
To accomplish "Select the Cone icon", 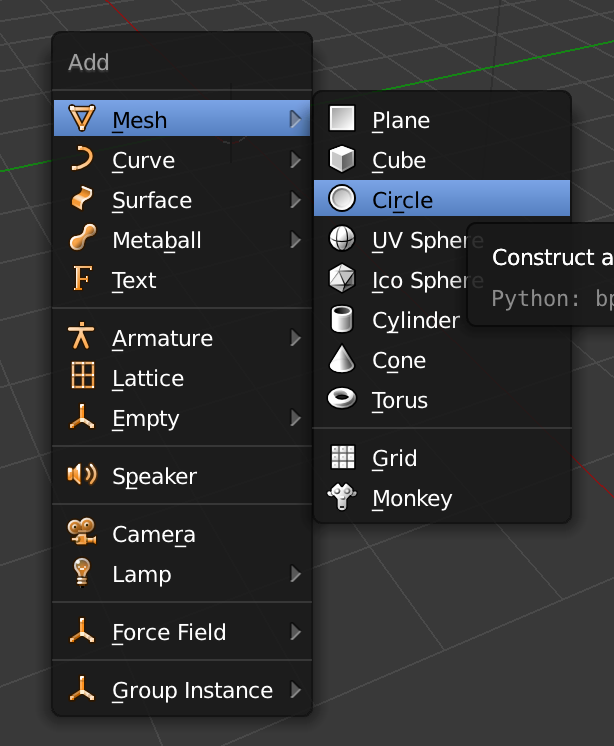I will (343, 360).
